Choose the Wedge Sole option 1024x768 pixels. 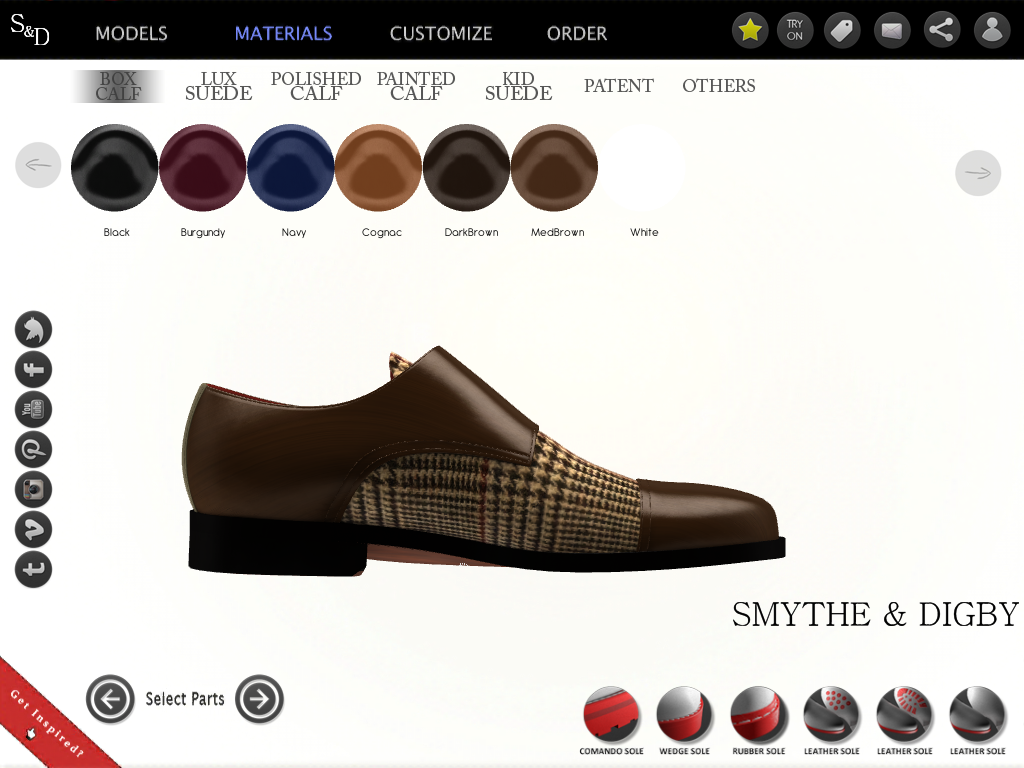click(x=684, y=721)
